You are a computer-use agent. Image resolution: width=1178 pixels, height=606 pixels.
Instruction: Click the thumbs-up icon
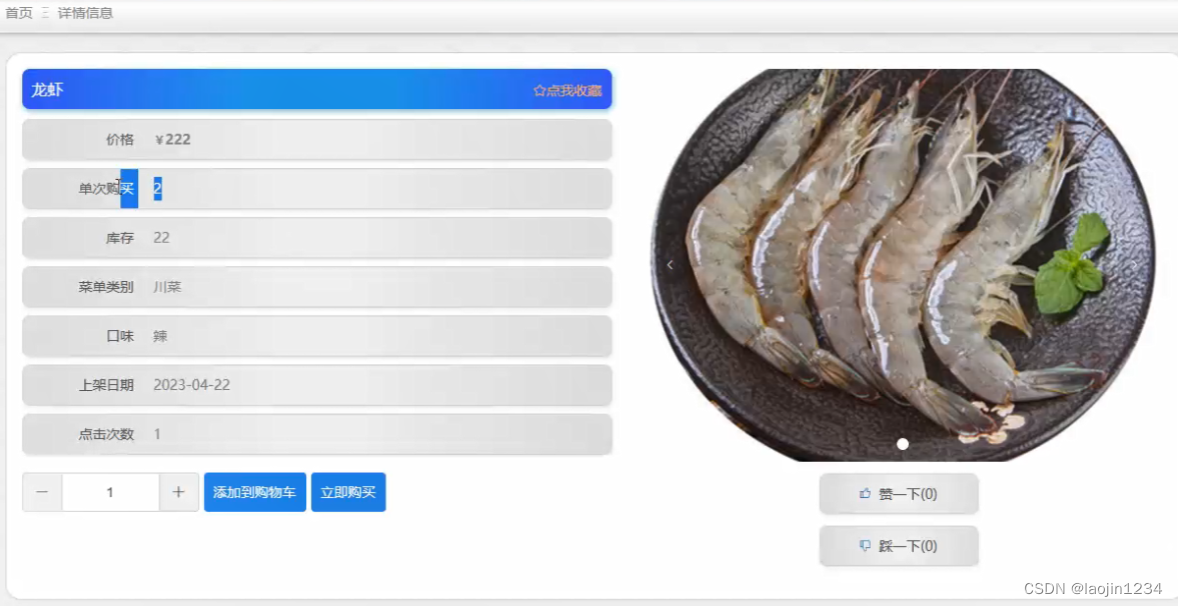click(864, 494)
